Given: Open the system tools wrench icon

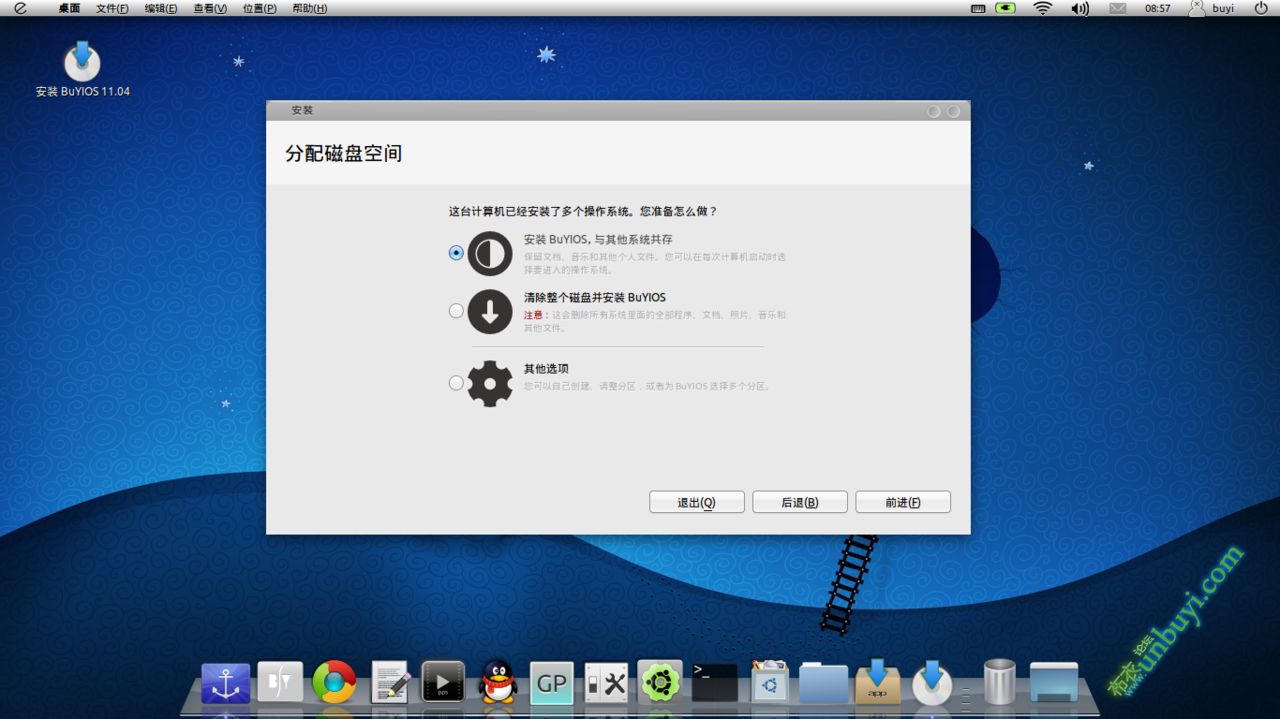Looking at the screenshot, I should [x=606, y=683].
